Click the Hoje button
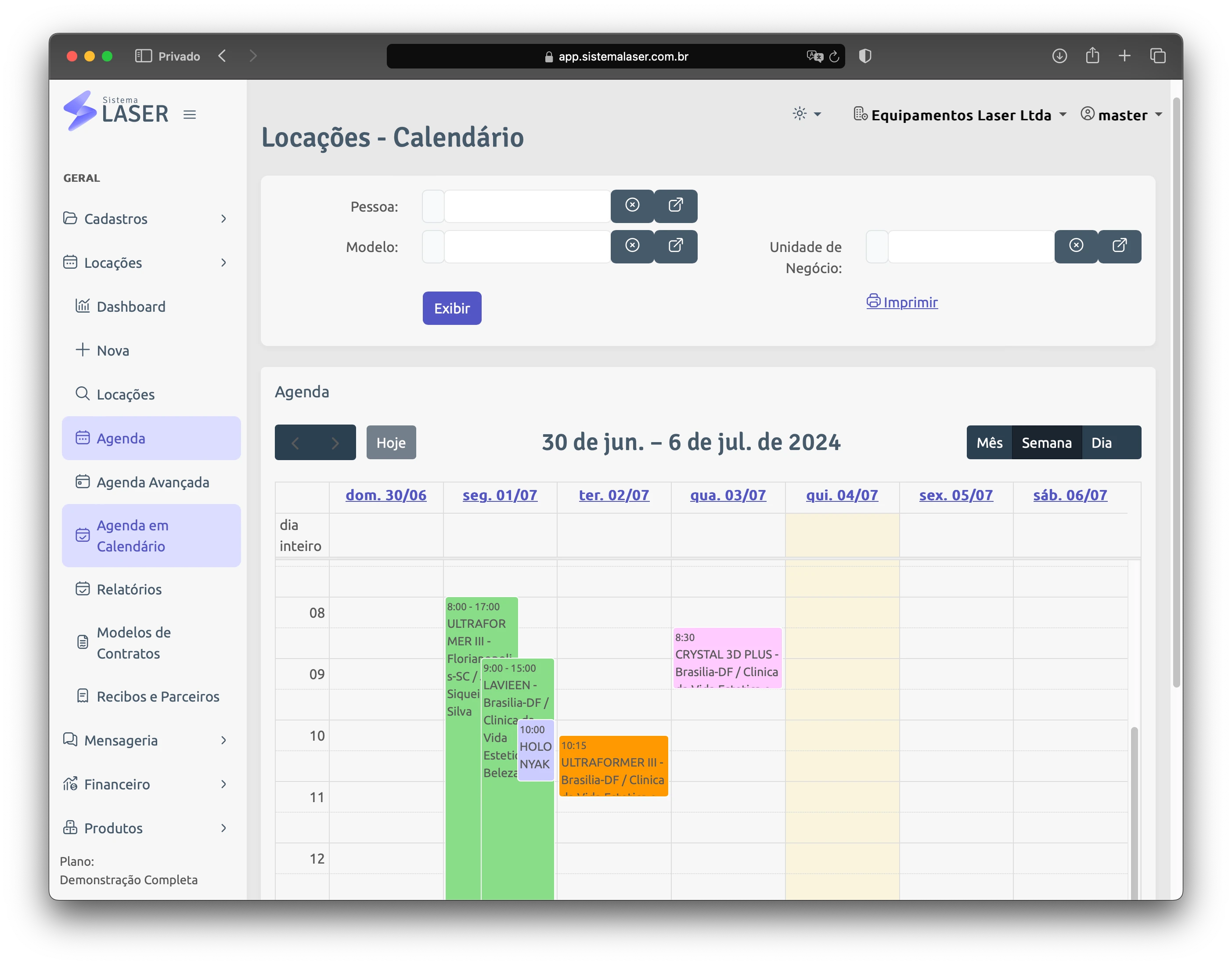The height and width of the screenshot is (965, 1232). 391,443
